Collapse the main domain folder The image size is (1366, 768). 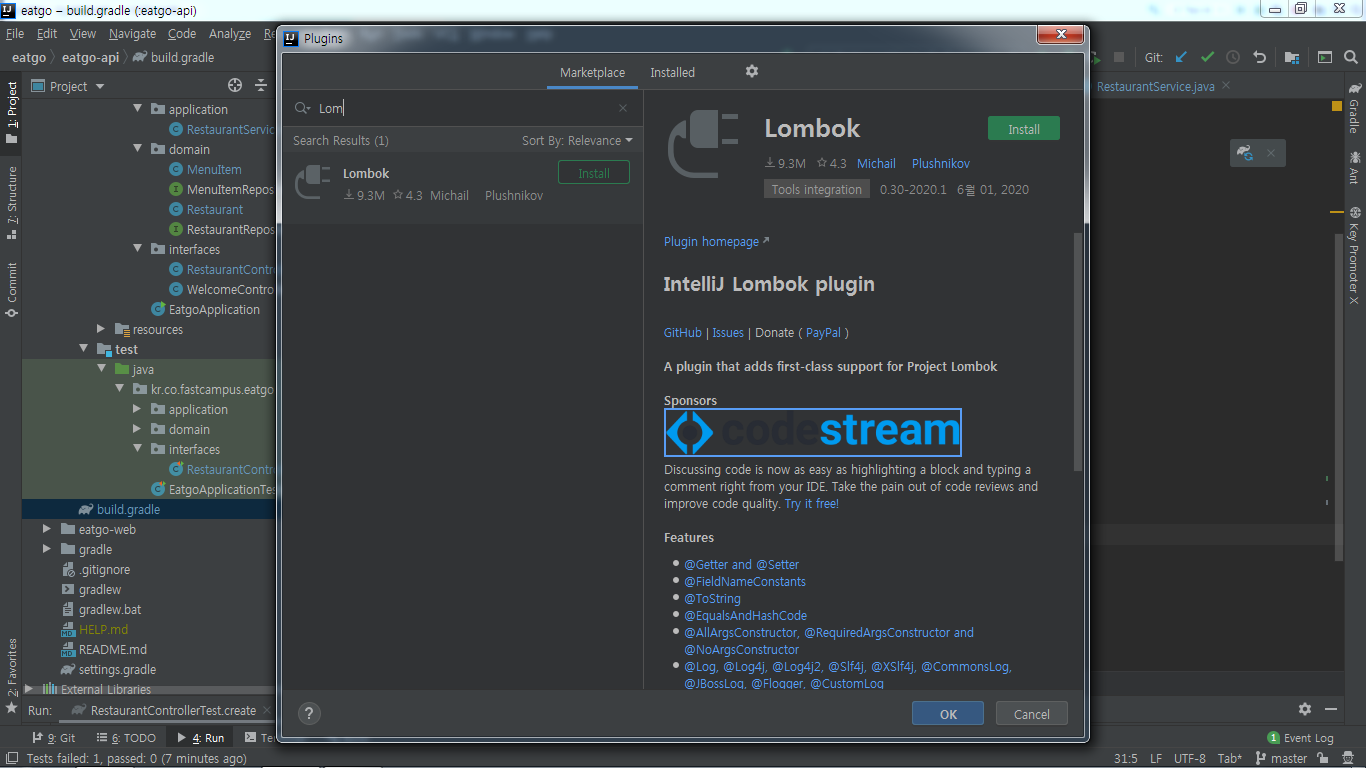coord(138,149)
